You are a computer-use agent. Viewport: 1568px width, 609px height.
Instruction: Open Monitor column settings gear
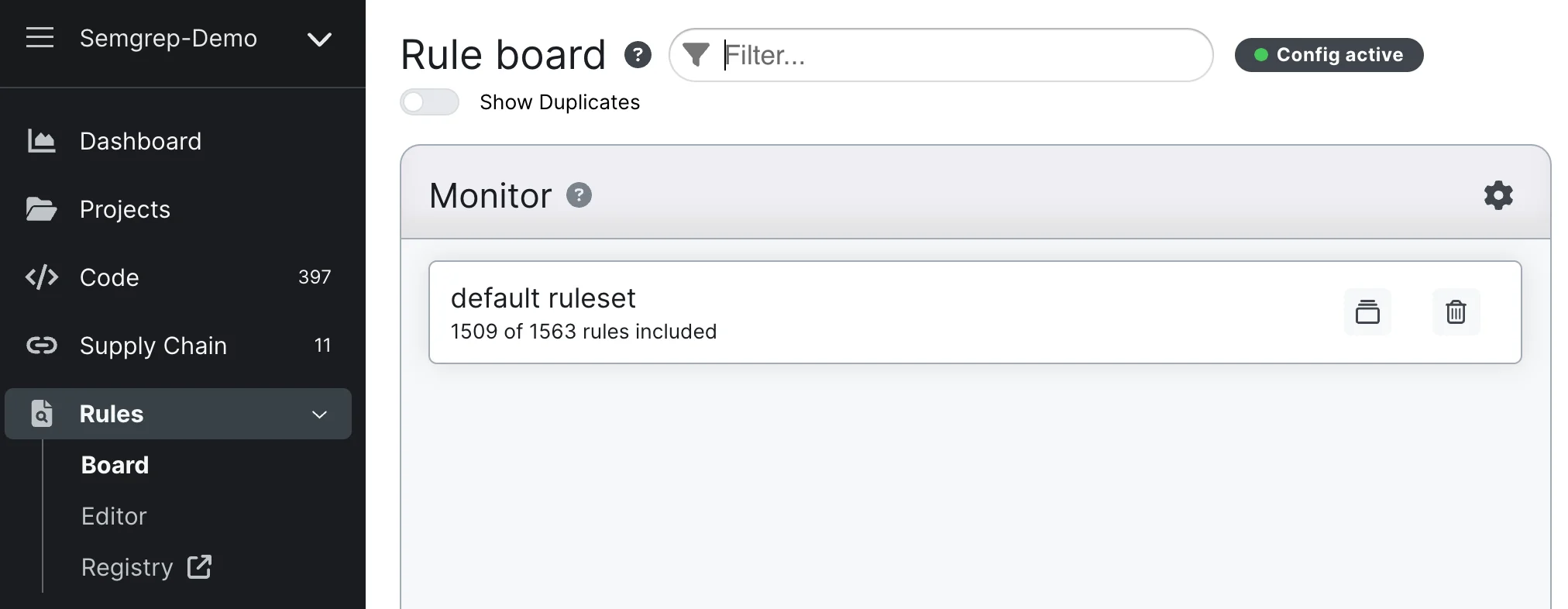pyautogui.click(x=1498, y=194)
